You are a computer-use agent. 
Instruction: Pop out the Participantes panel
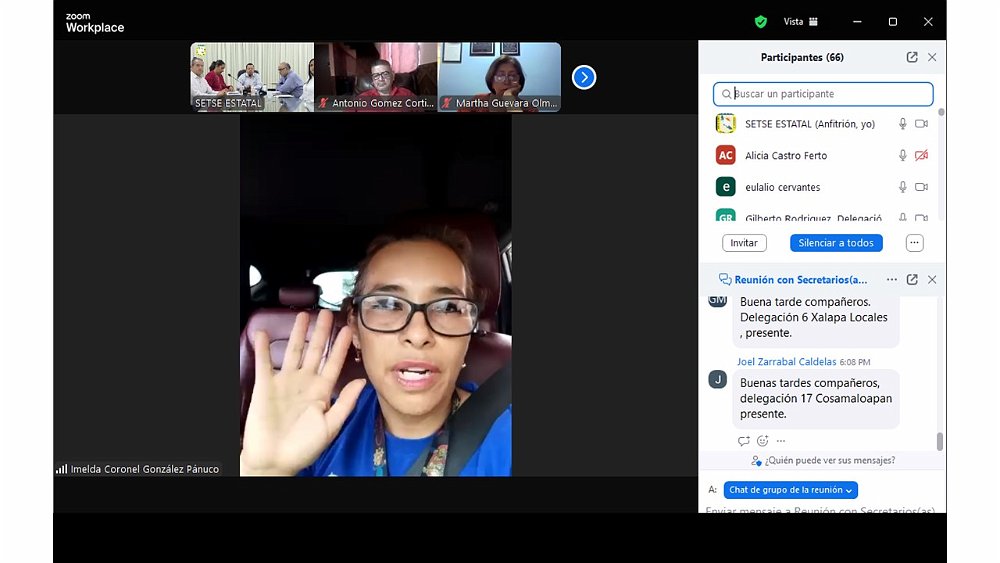click(912, 58)
